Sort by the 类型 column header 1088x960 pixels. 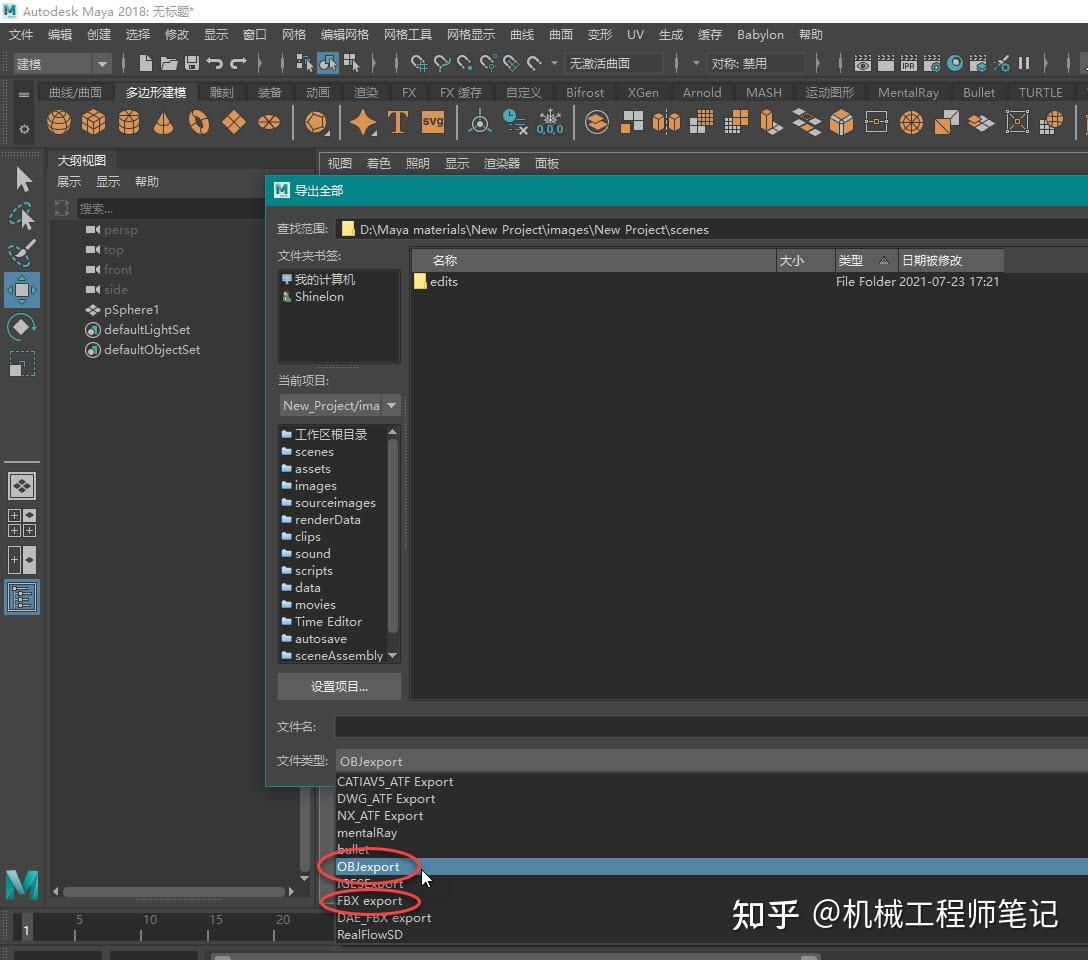865,260
